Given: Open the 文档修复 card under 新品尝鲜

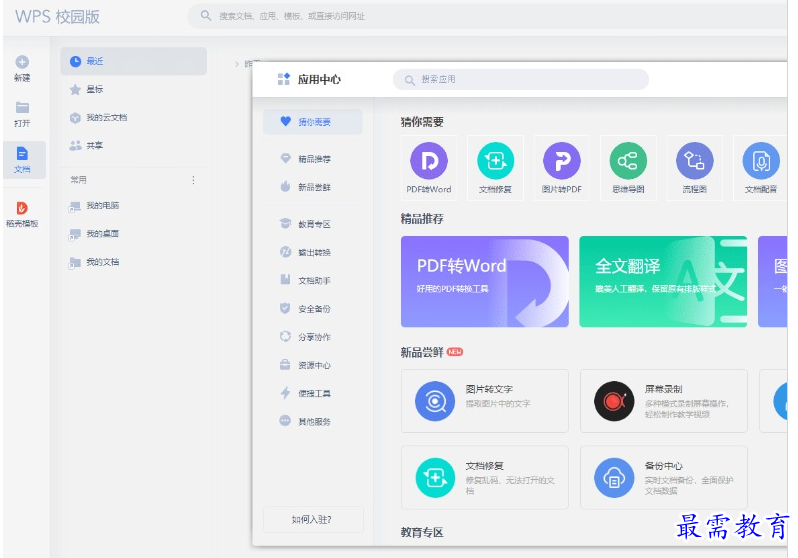Looking at the screenshot, I should click(x=484, y=478).
